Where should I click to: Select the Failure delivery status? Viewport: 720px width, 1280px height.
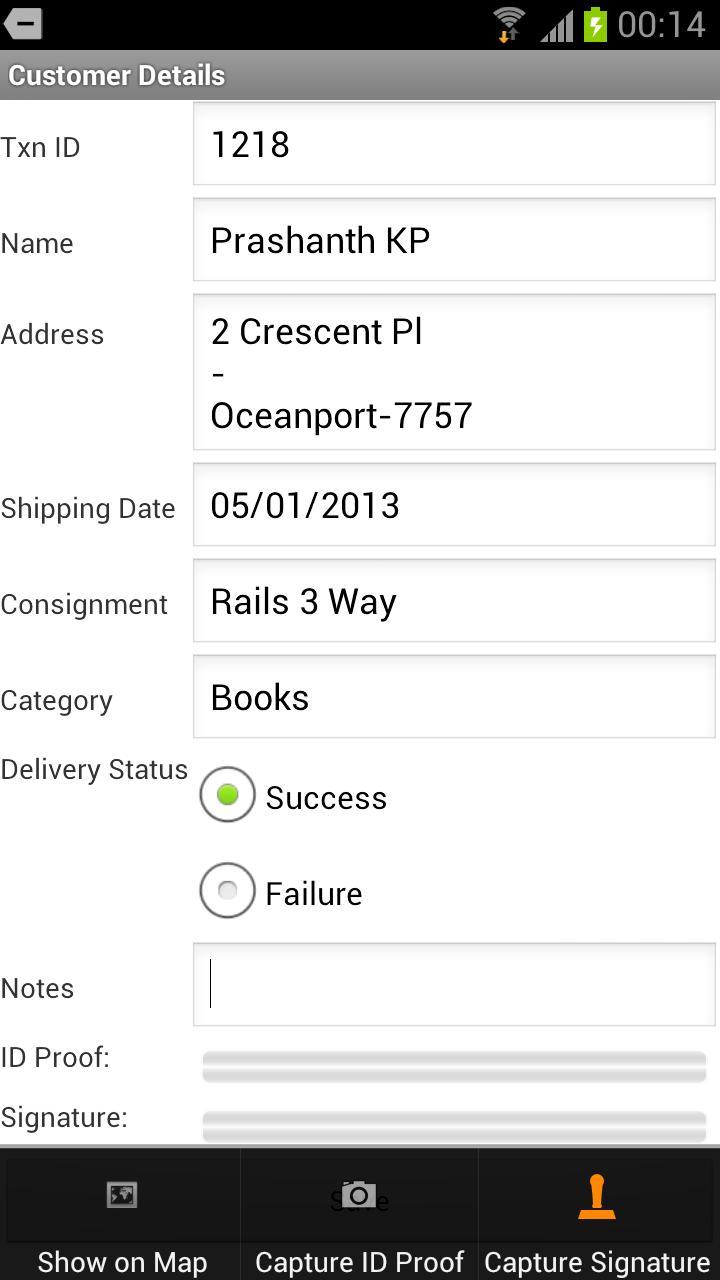(x=228, y=891)
